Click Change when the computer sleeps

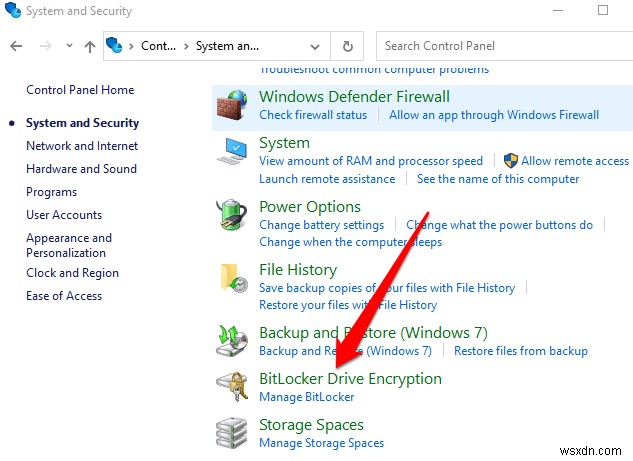click(350, 242)
